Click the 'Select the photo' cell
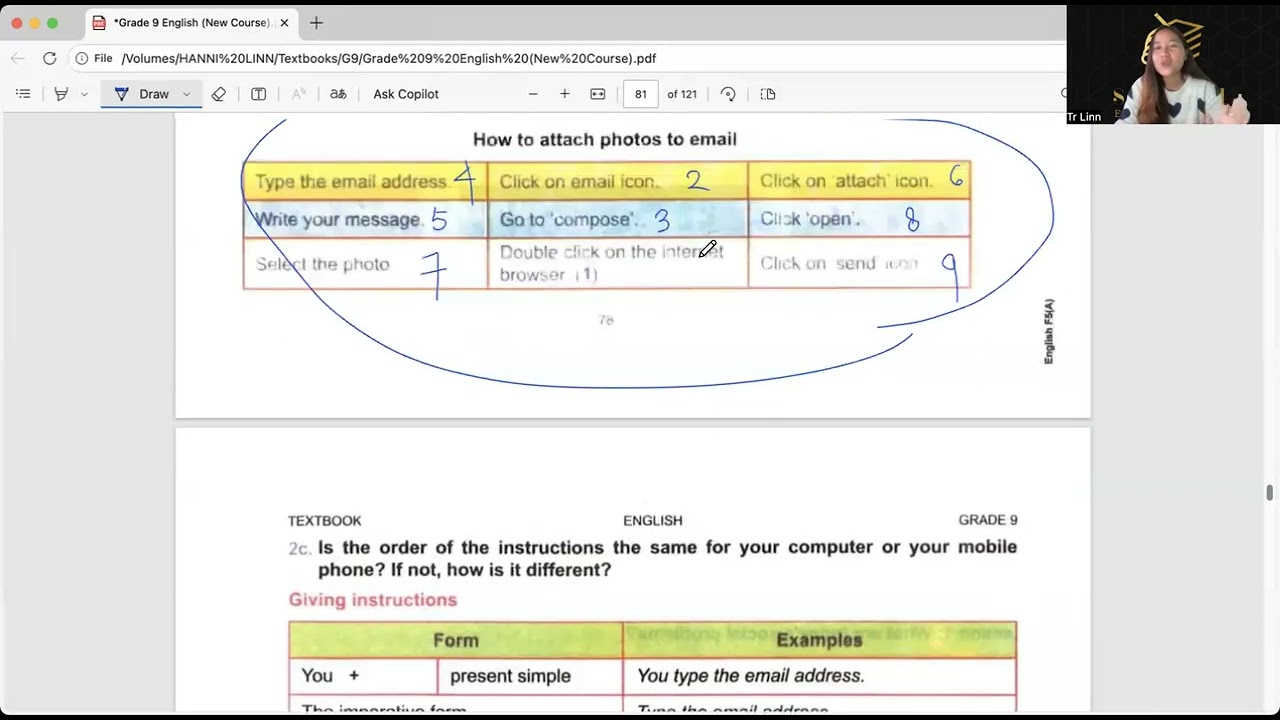1280x720 pixels. click(365, 264)
